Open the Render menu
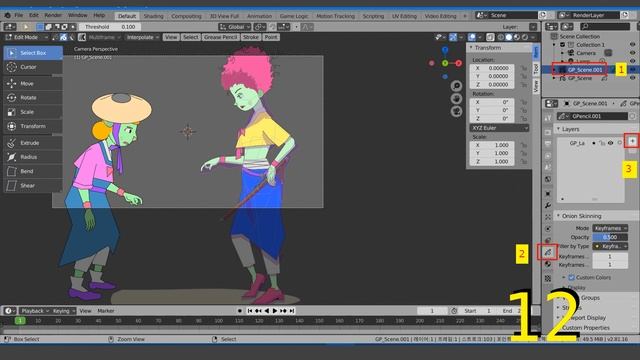The width and height of the screenshot is (640, 360). pos(53,15)
